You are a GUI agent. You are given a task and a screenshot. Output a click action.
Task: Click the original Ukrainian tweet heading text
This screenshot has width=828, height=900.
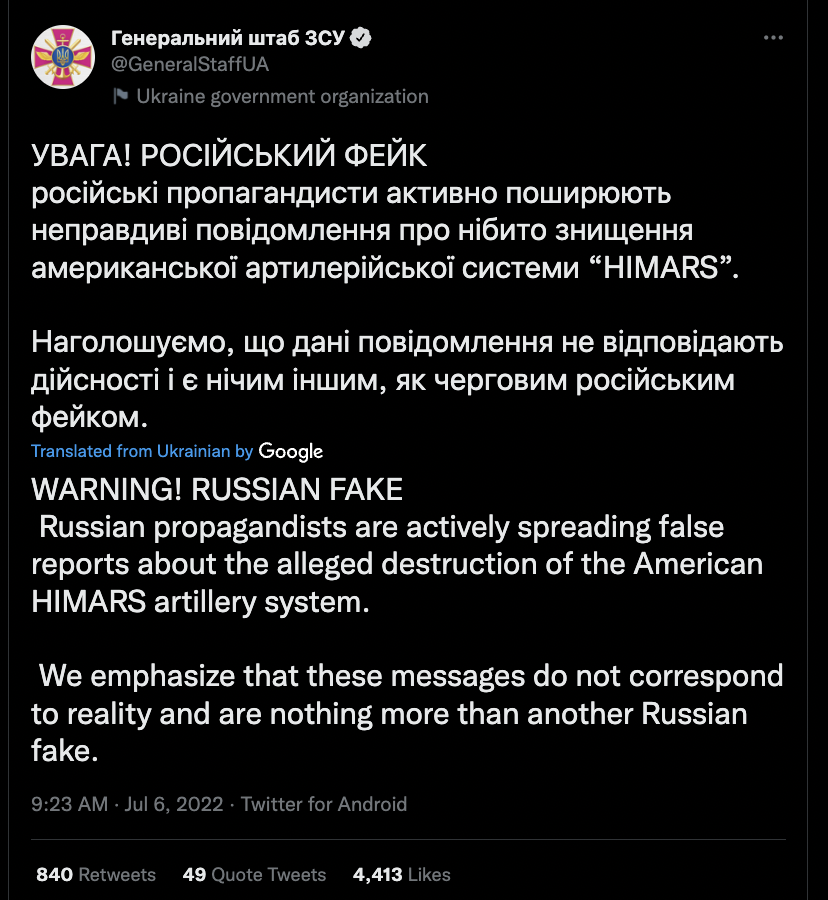pos(229,156)
